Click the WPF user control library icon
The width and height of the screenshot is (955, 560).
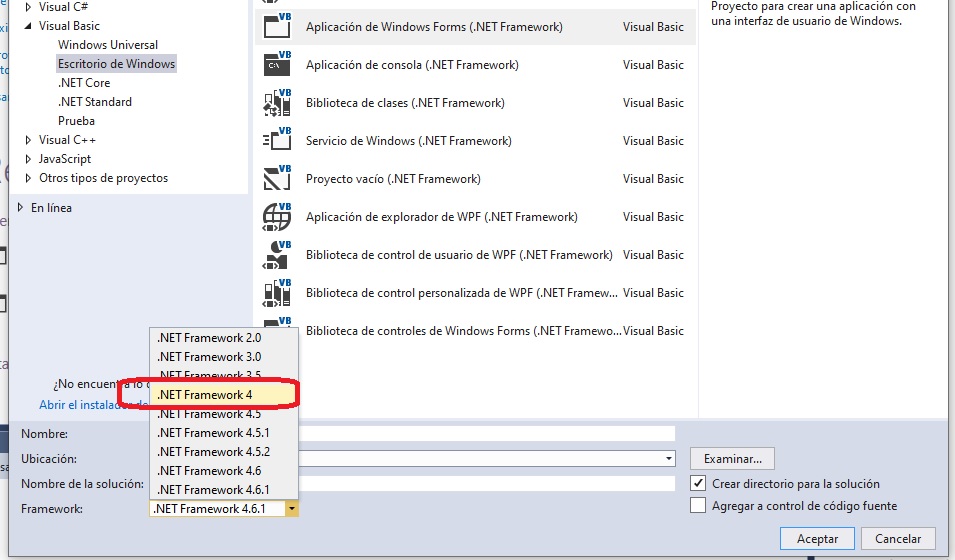click(x=277, y=253)
